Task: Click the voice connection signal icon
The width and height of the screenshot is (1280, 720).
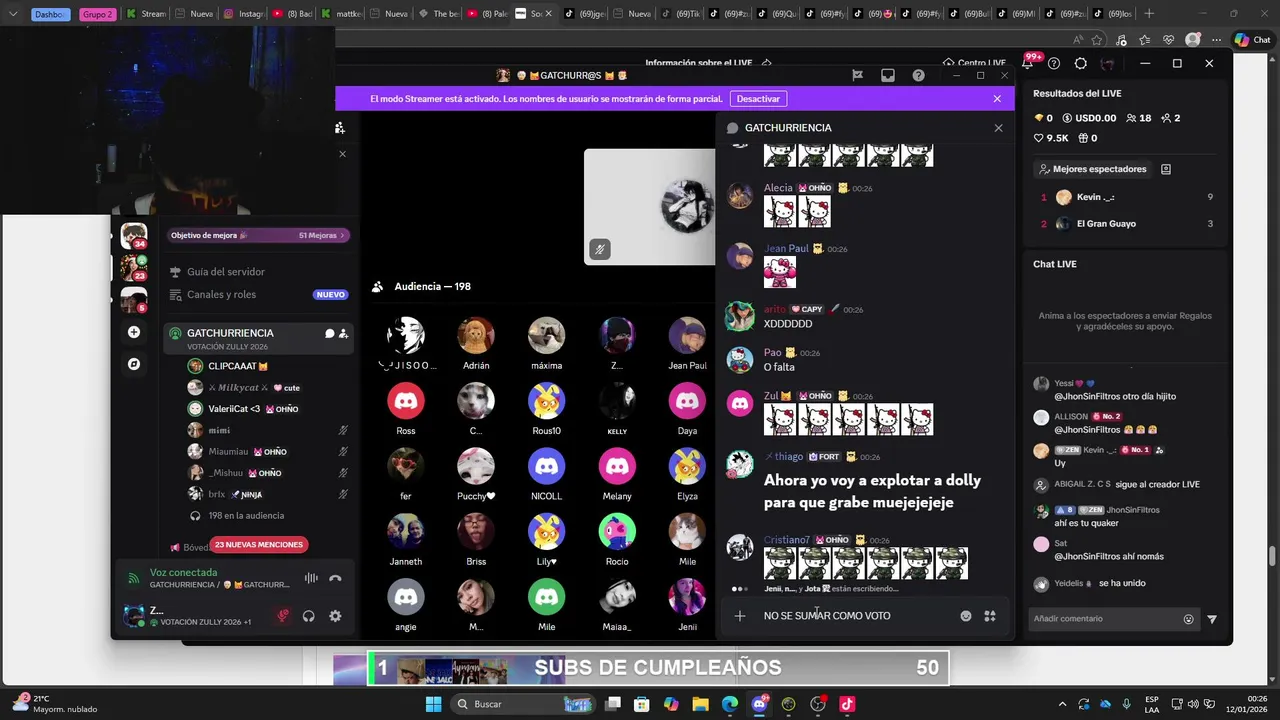Action: [x=133, y=578]
